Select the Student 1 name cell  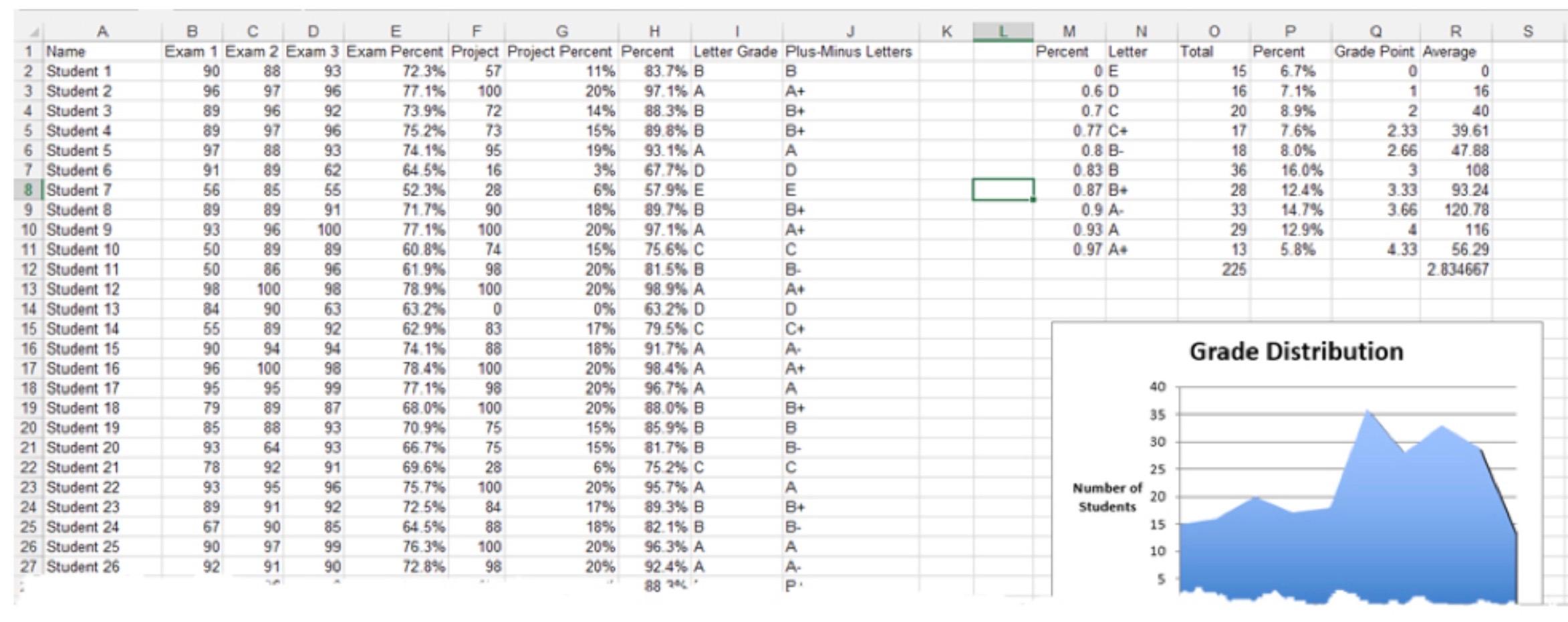pos(102,71)
